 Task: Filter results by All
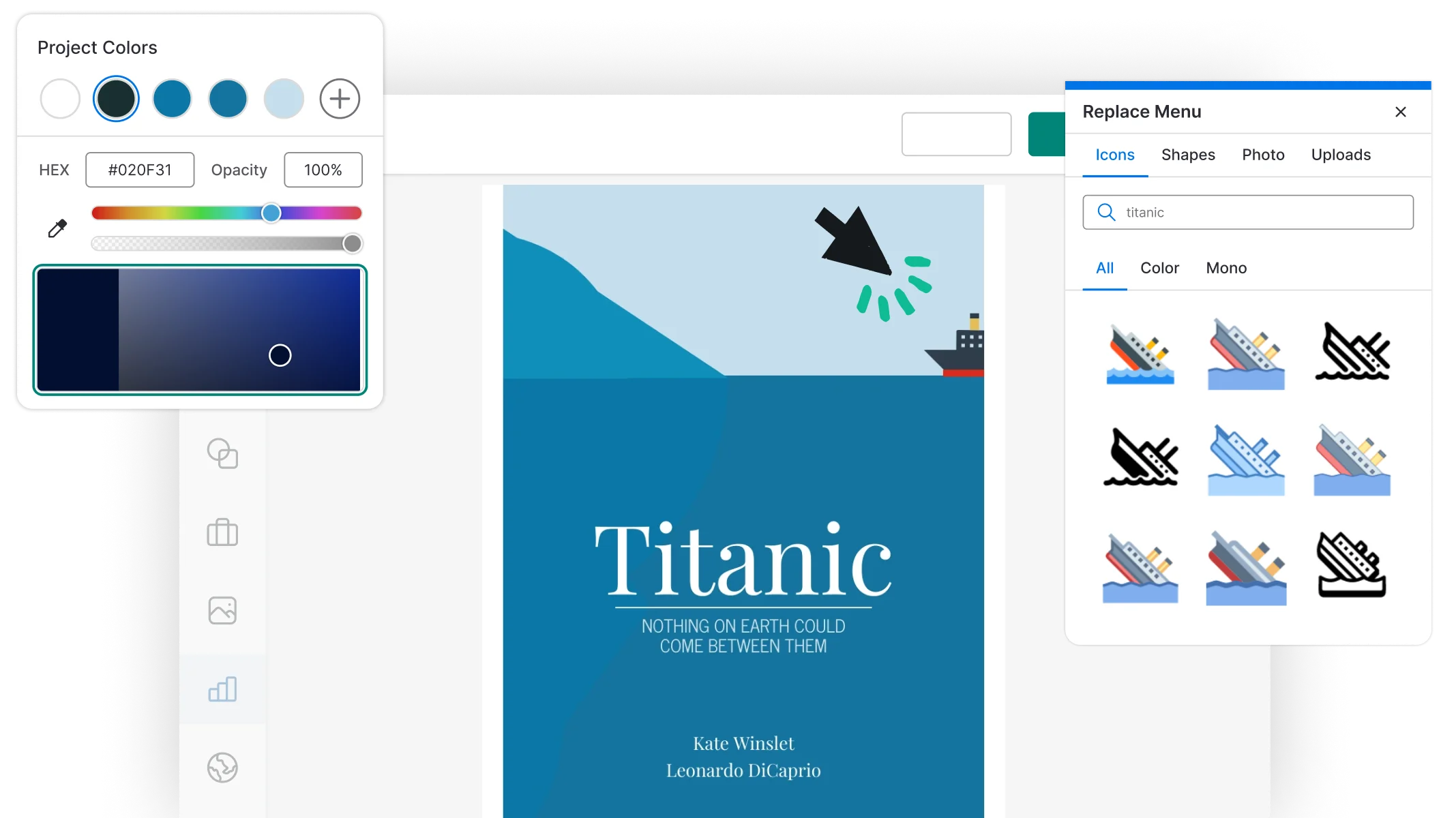point(1105,268)
